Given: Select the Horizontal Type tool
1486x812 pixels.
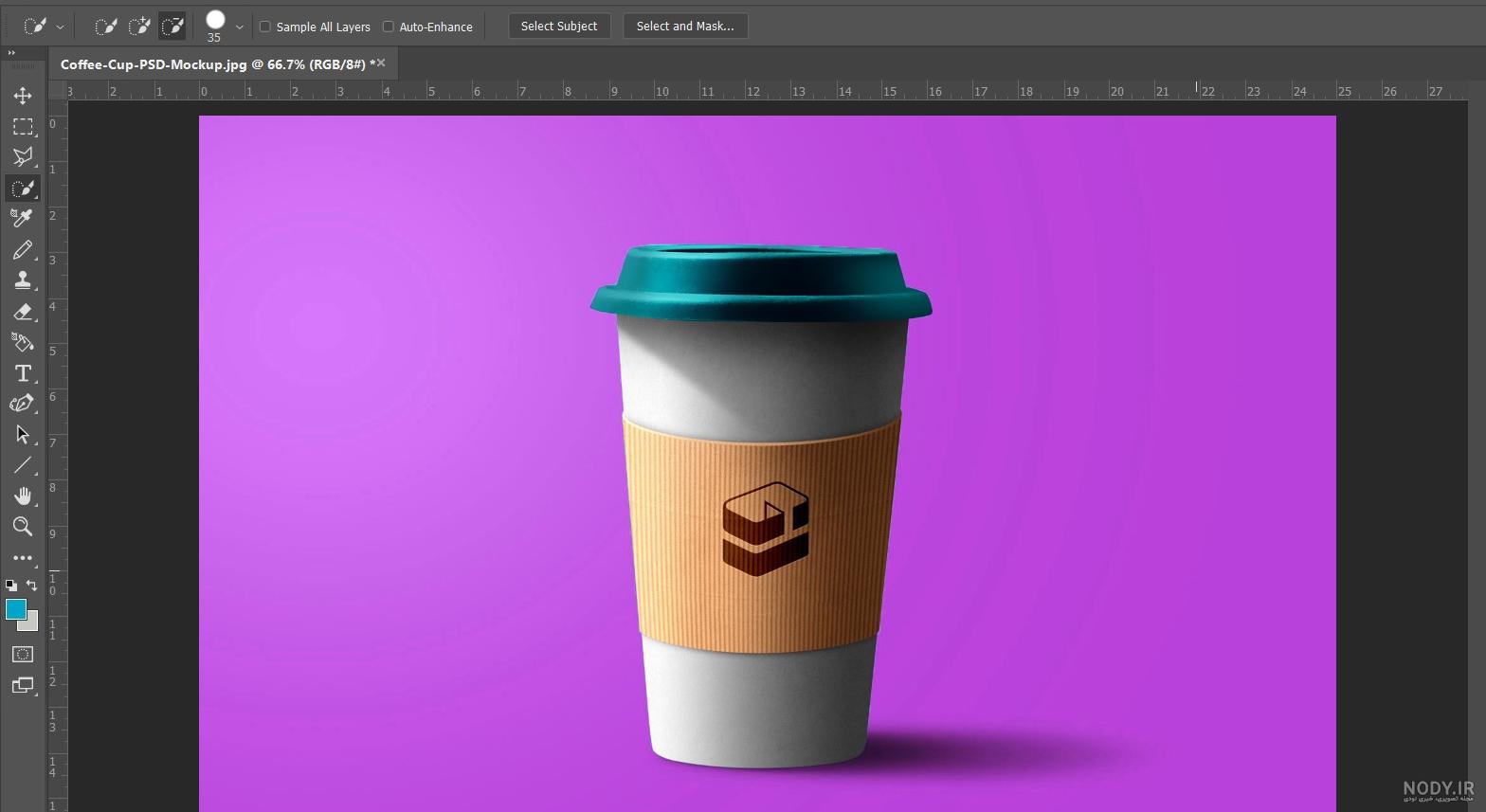Looking at the screenshot, I should pyautogui.click(x=23, y=373).
